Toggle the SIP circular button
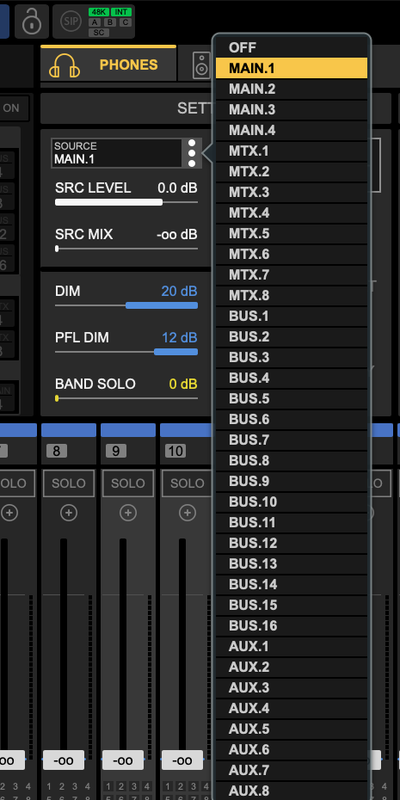This screenshot has width=400, height=800. click(x=70, y=21)
